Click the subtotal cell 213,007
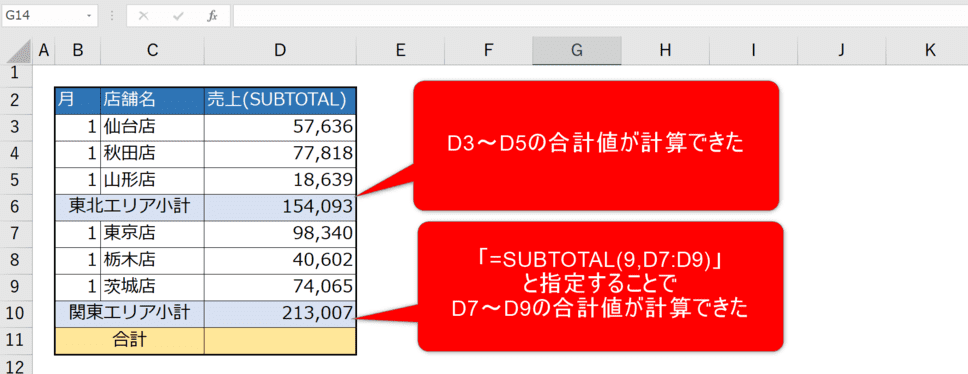The image size is (968, 374). (280, 313)
